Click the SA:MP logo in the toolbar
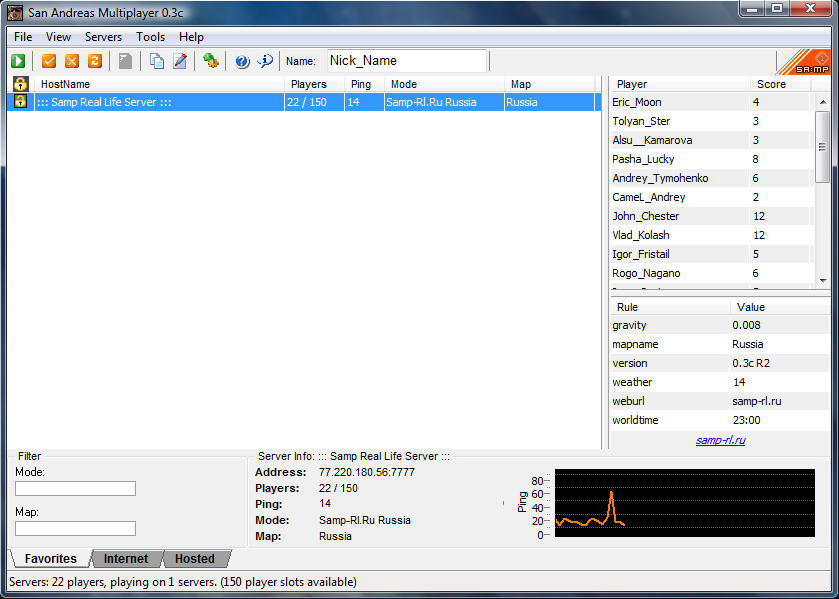 (803, 62)
